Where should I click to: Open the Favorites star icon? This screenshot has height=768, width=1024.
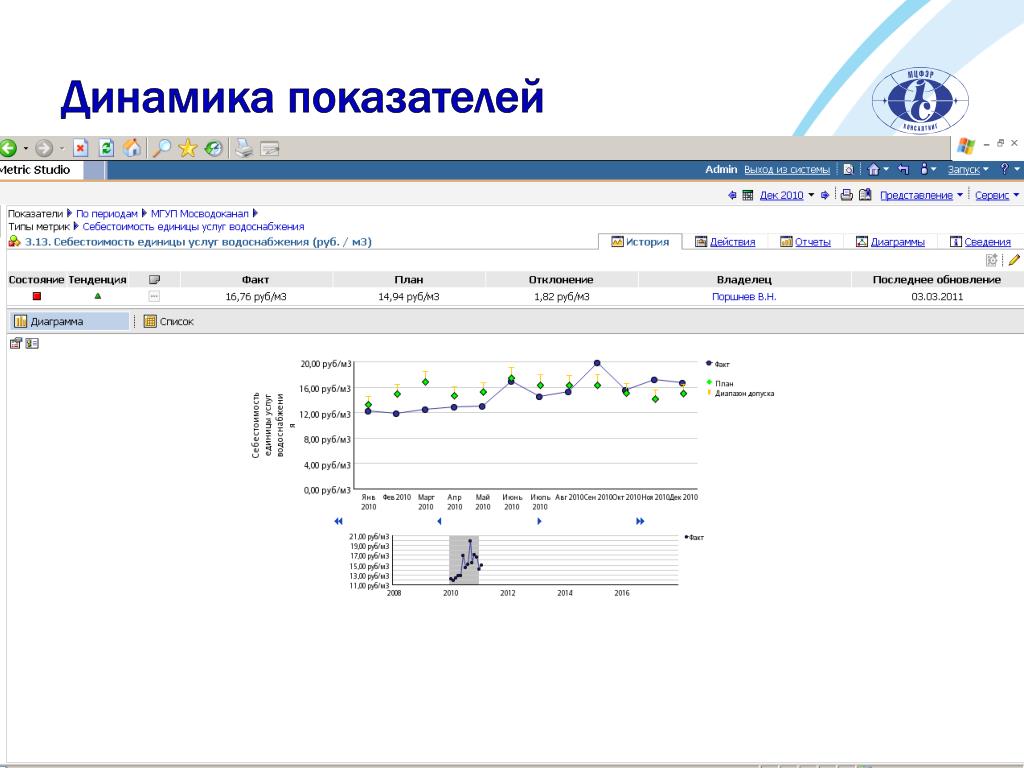pyautogui.click(x=187, y=148)
